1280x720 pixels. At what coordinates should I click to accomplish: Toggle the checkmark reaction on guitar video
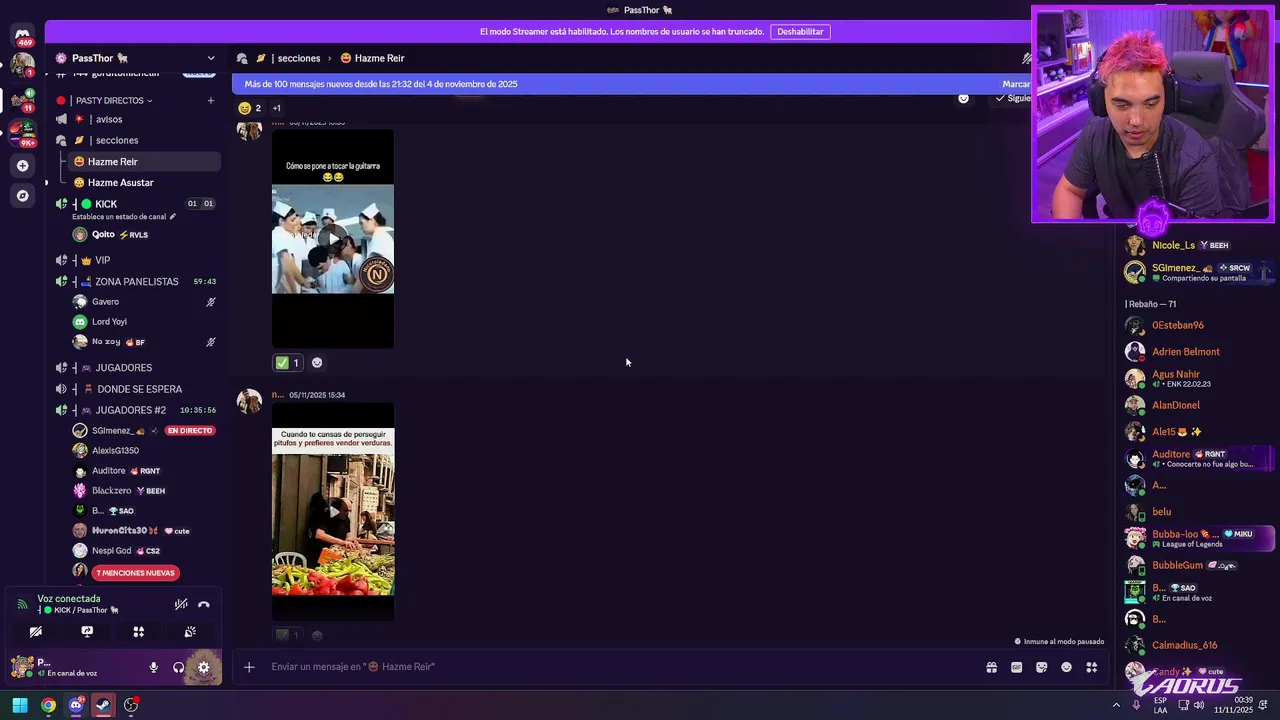(288, 363)
